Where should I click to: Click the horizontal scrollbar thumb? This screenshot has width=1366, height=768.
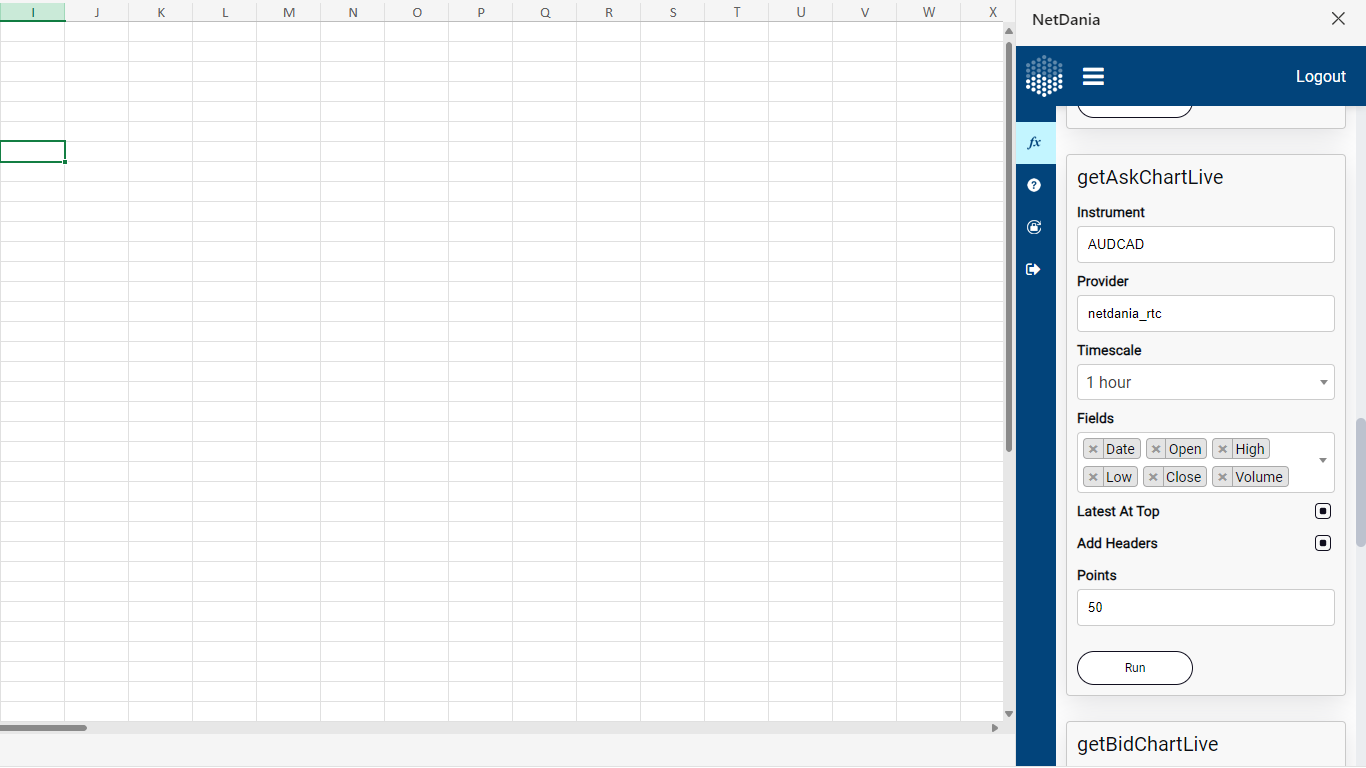coord(43,728)
